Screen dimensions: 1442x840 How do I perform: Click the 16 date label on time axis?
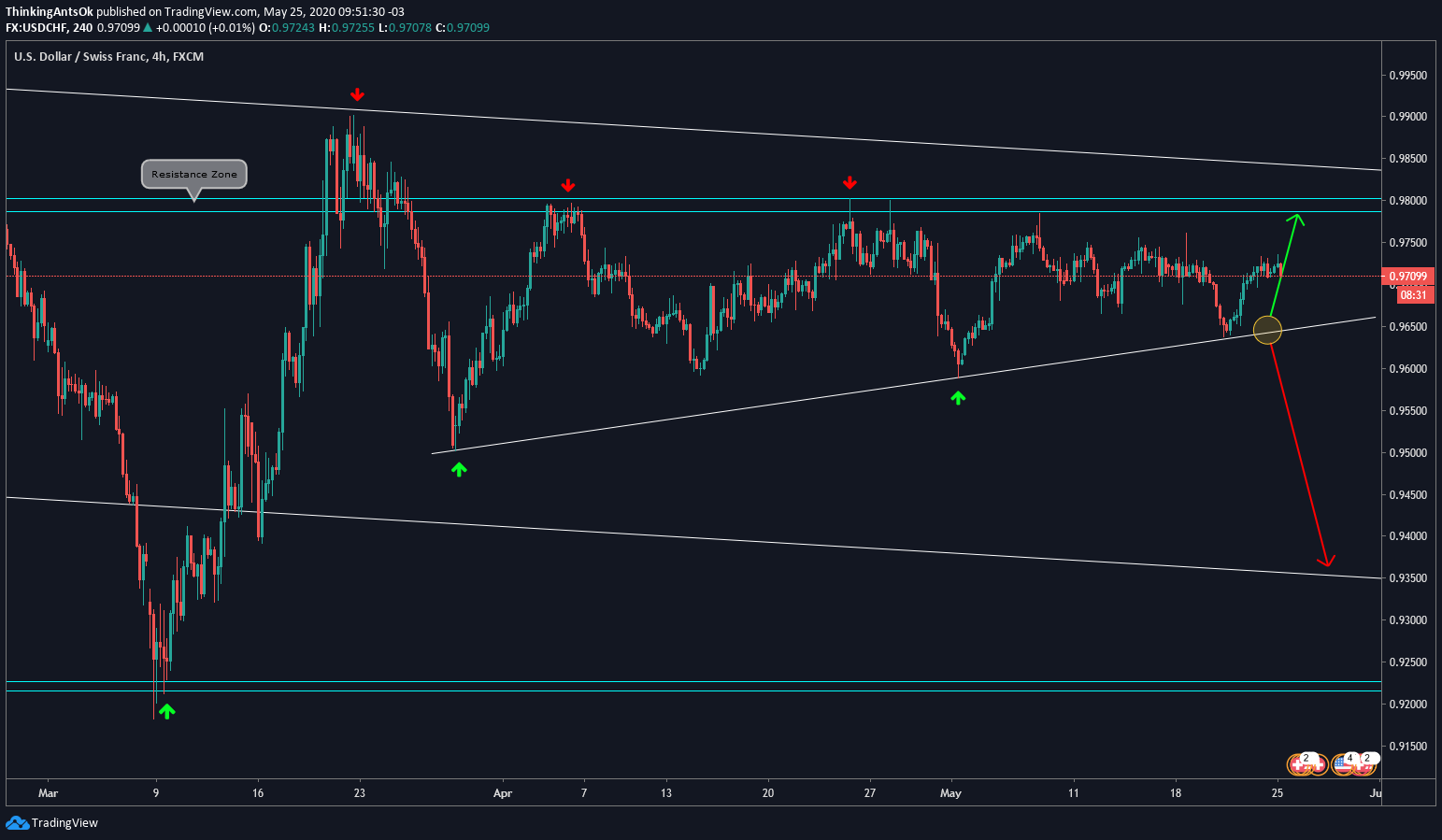coord(258,793)
